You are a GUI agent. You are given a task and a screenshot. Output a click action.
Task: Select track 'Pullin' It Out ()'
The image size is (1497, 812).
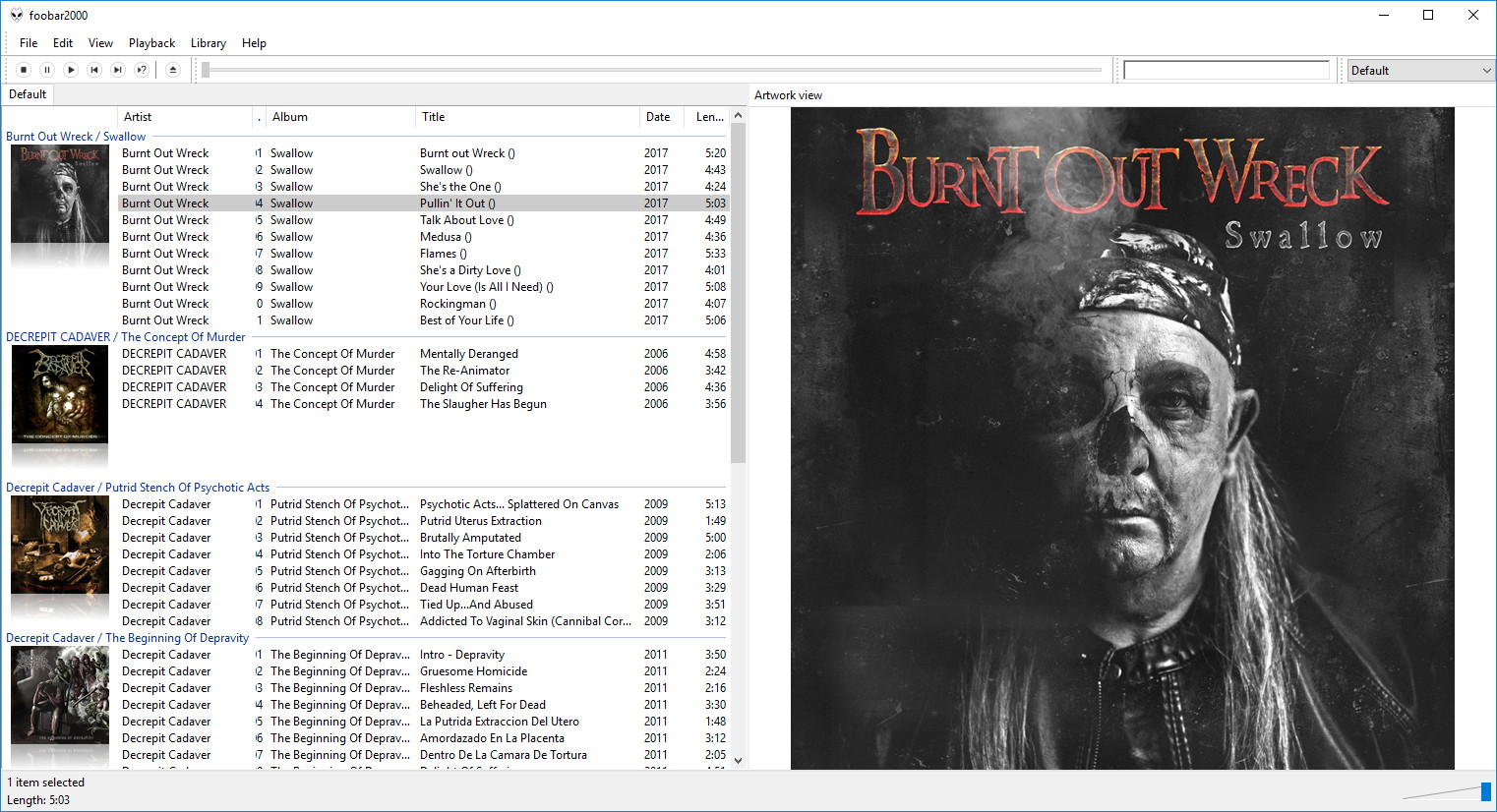click(x=423, y=203)
